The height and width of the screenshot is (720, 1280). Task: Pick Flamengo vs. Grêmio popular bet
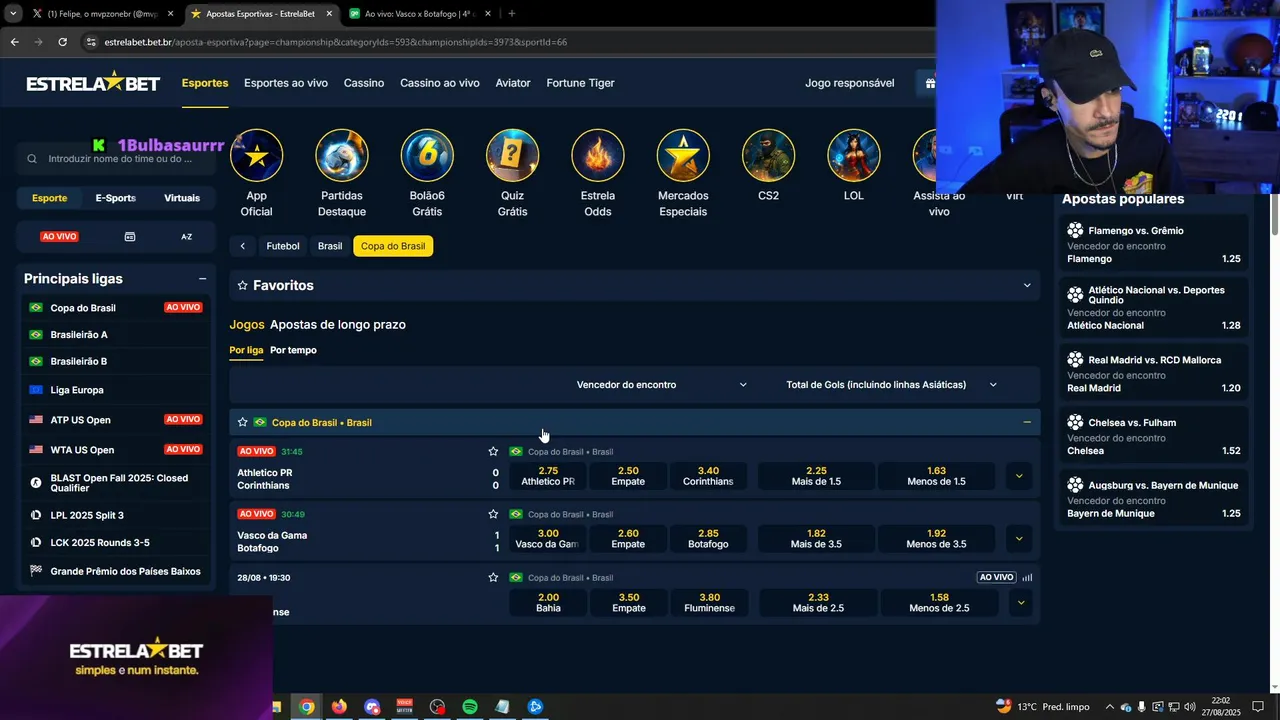click(1154, 244)
